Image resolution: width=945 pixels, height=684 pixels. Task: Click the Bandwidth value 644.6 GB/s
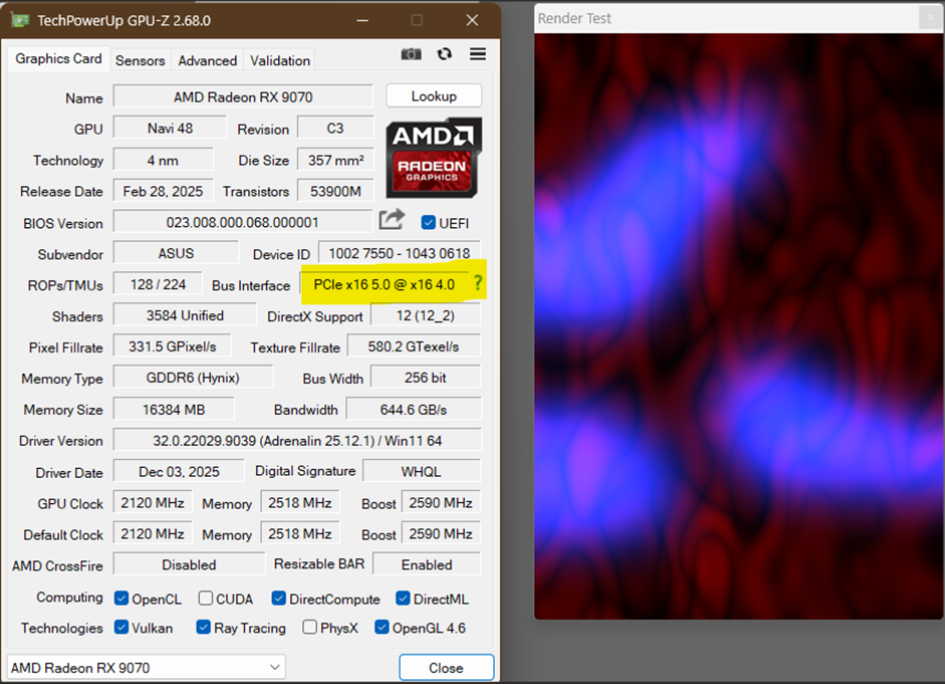[413, 410]
